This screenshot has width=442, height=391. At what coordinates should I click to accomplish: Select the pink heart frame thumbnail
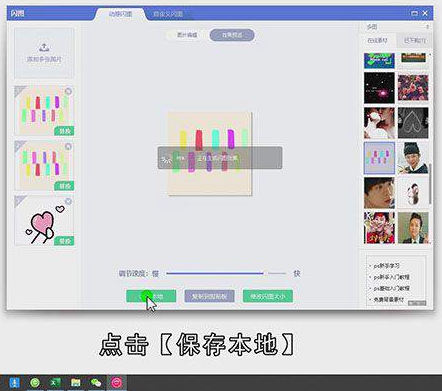click(44, 220)
